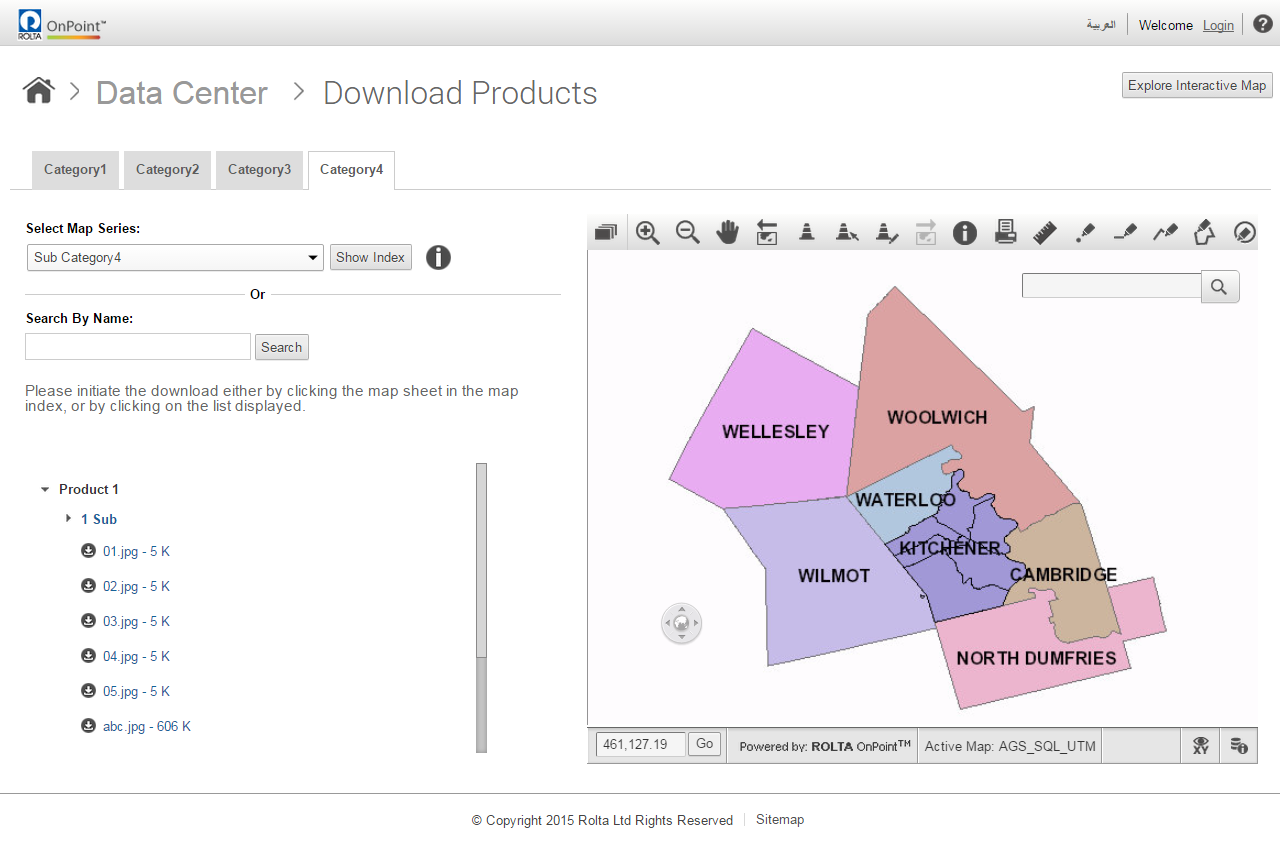
Task: Select the draw polygon markup tool
Action: click(x=1204, y=233)
